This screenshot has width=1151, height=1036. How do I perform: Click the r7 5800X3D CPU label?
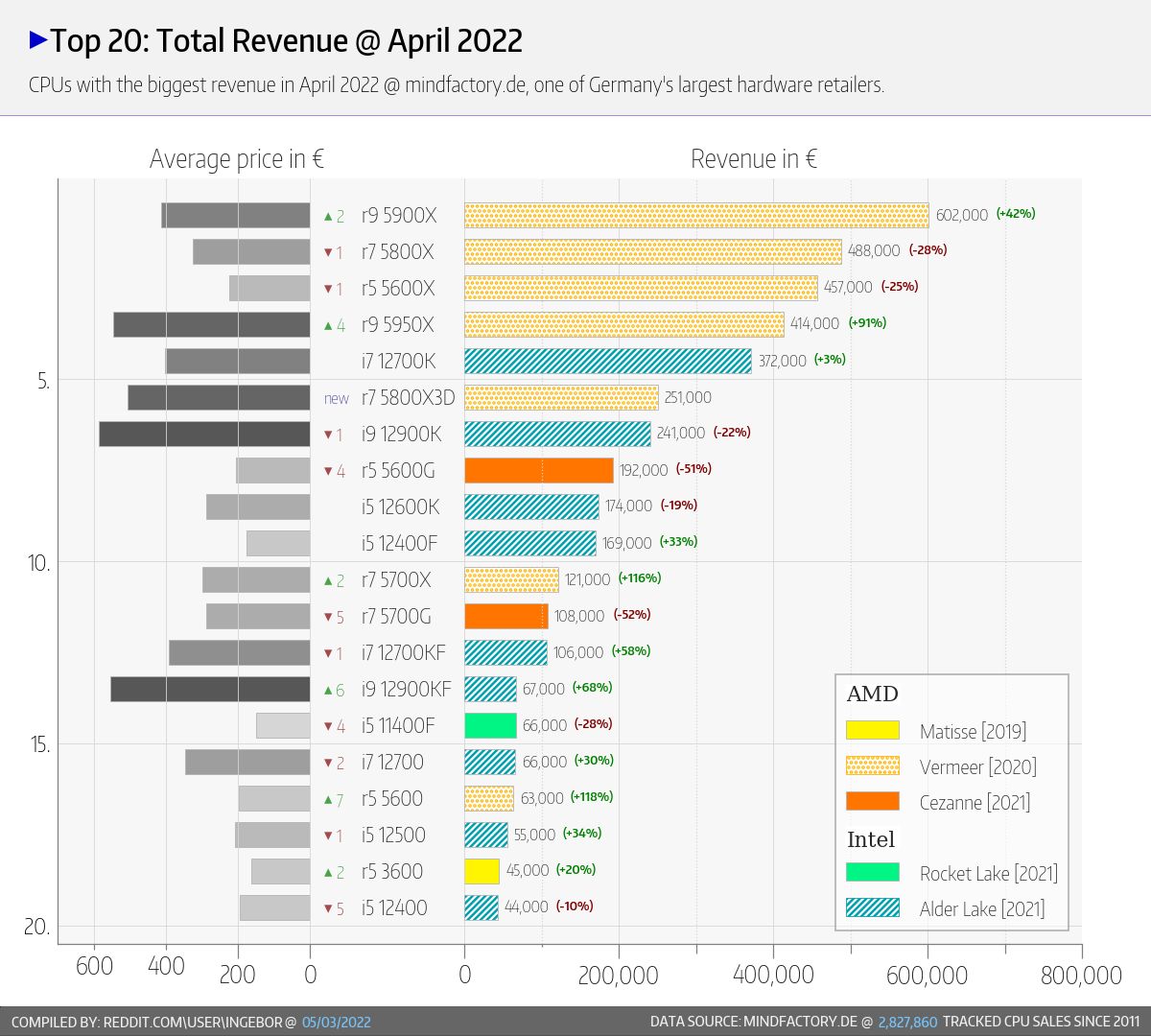point(408,397)
